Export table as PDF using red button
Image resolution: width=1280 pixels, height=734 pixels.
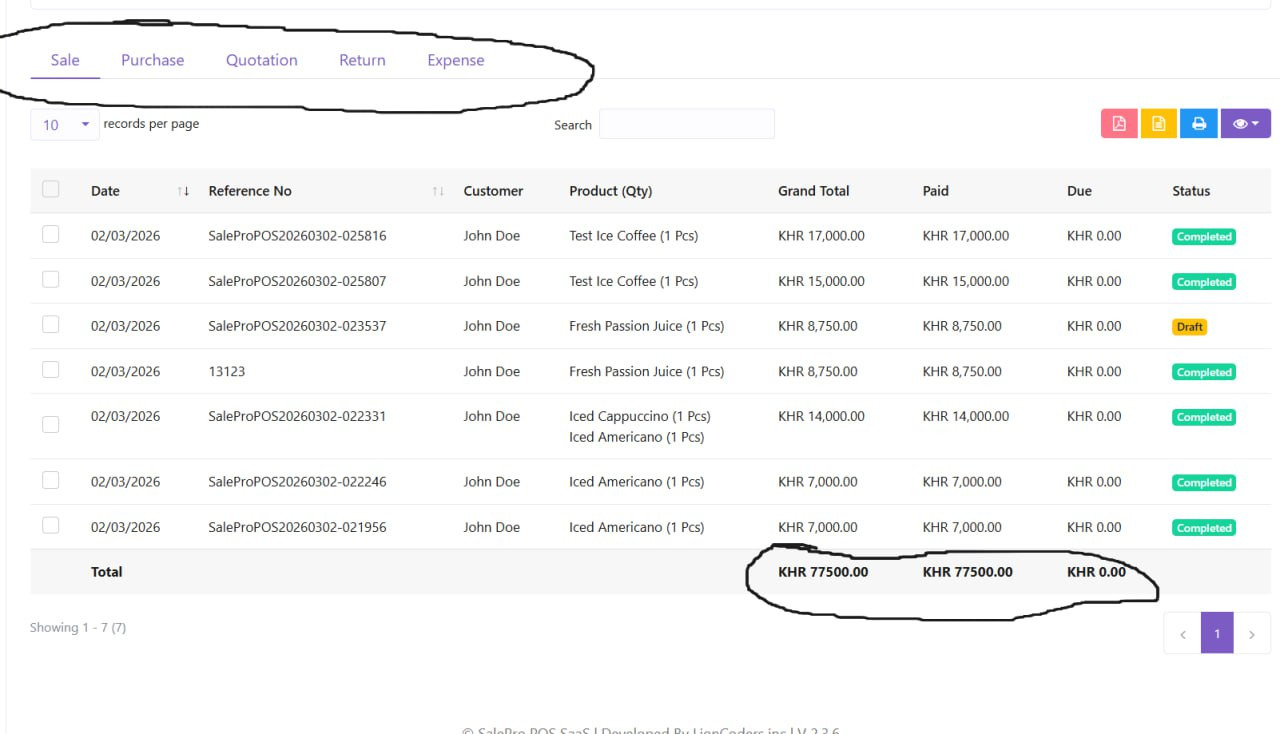coord(1119,124)
